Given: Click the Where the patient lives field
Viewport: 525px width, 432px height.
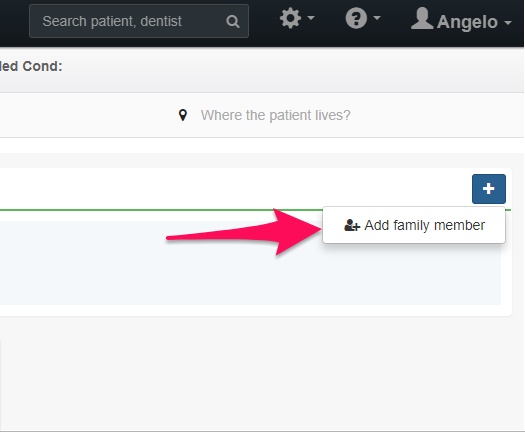Looking at the screenshot, I should 276,115.
